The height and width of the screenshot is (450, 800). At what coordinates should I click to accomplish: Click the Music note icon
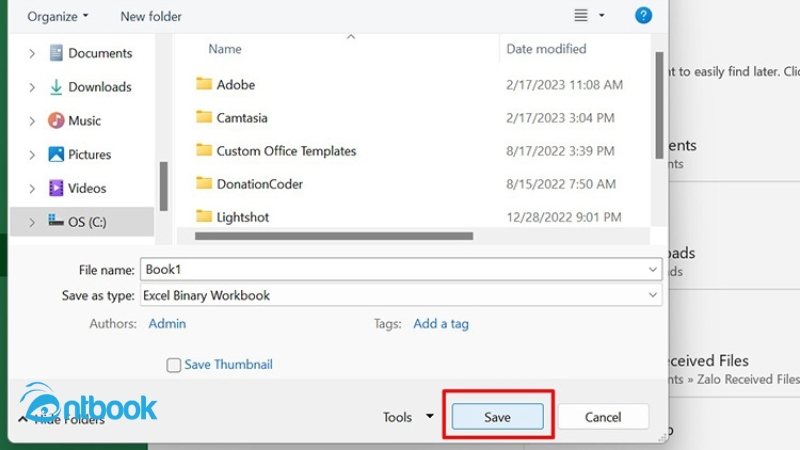[56, 120]
